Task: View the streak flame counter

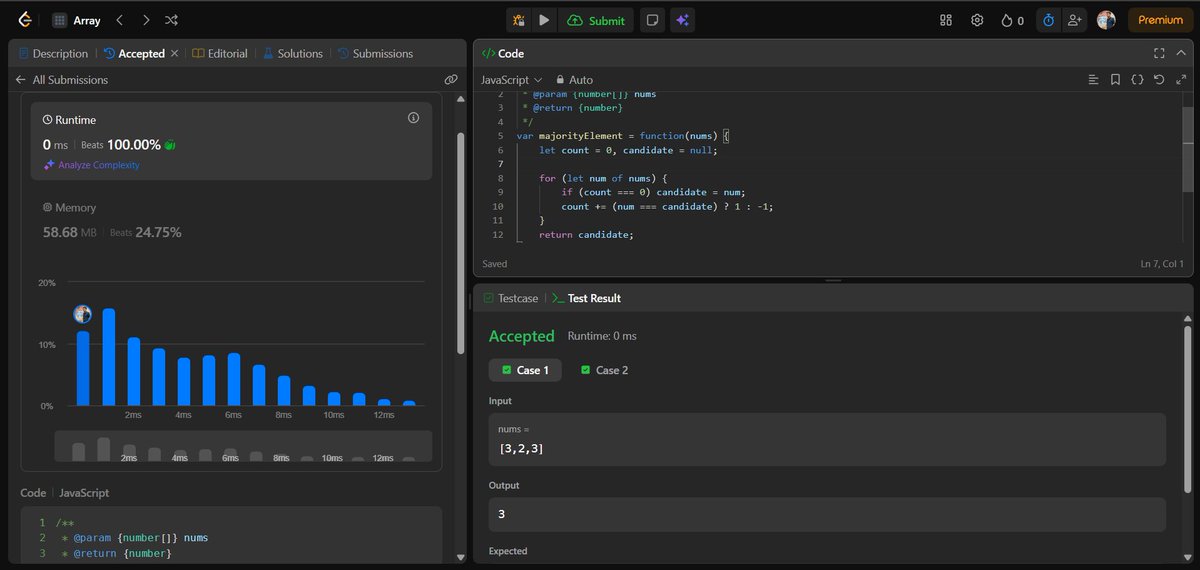Action: pyautogui.click(x=1012, y=20)
